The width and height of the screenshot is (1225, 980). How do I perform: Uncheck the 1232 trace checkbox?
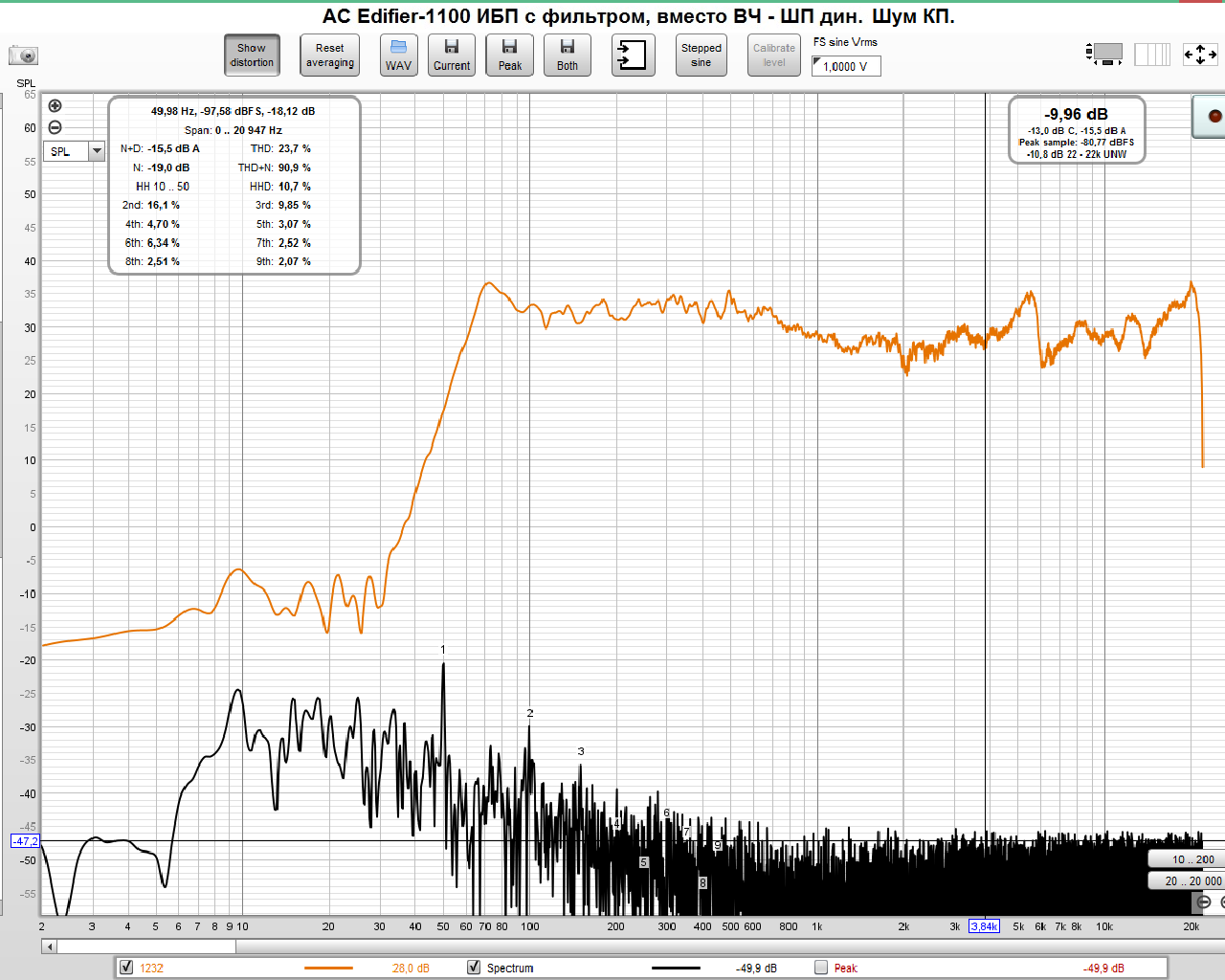click(126, 968)
